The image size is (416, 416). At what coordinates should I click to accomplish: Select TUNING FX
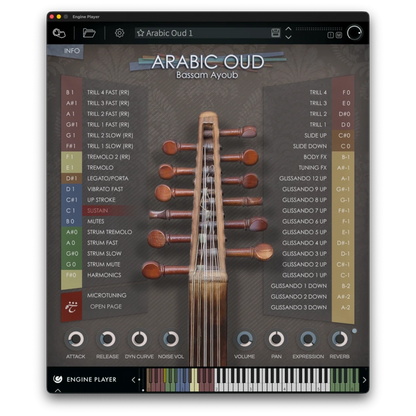point(313,167)
